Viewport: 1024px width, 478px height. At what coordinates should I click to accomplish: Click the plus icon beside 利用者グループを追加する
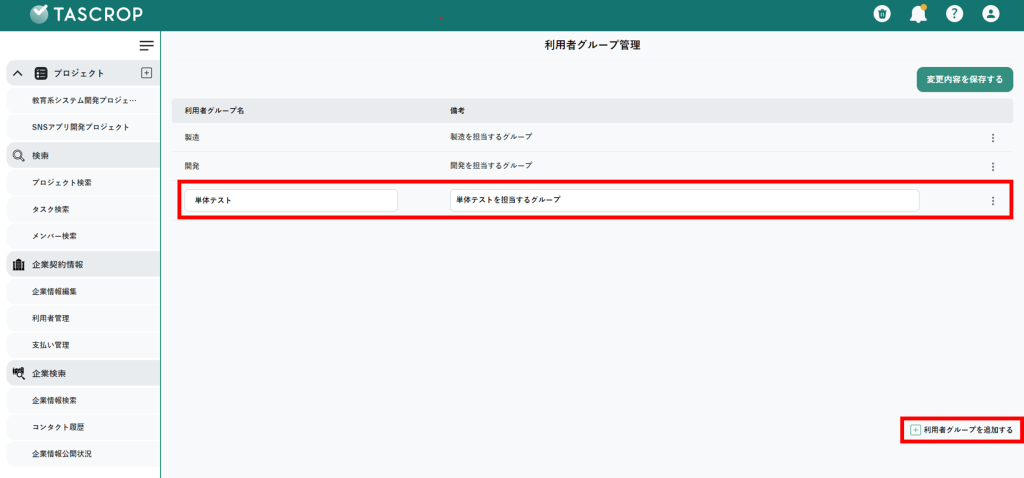click(x=916, y=430)
